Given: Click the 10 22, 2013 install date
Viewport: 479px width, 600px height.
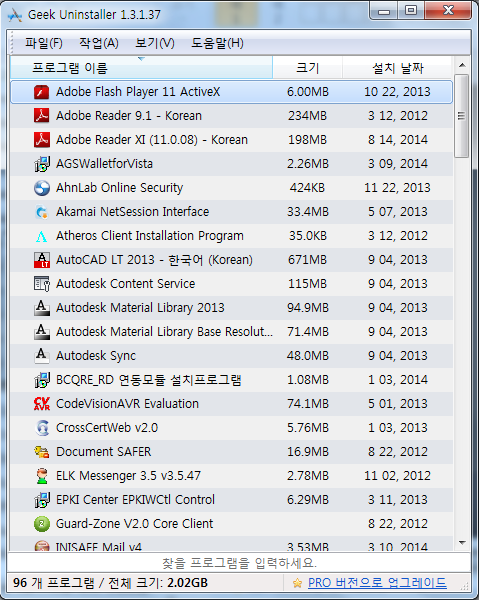Looking at the screenshot, I should (398, 92).
